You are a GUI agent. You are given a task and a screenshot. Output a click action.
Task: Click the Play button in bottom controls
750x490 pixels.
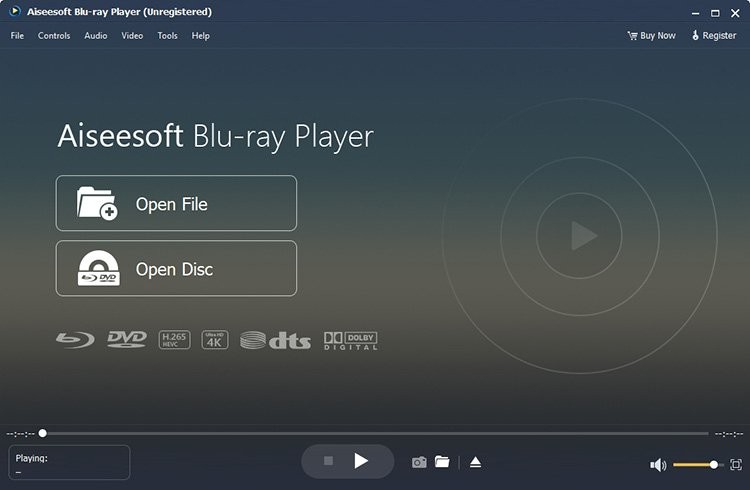click(x=361, y=461)
